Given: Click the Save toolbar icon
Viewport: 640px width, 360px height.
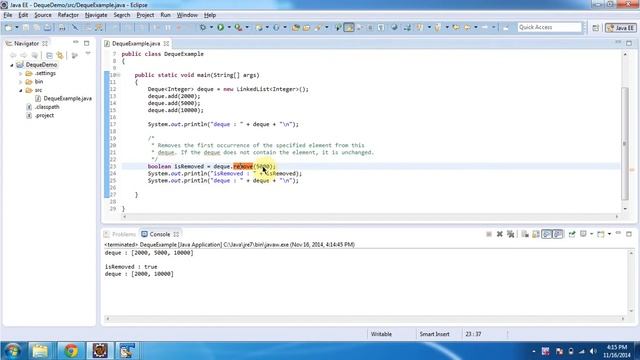Looking at the screenshot, I should coord(26,27).
